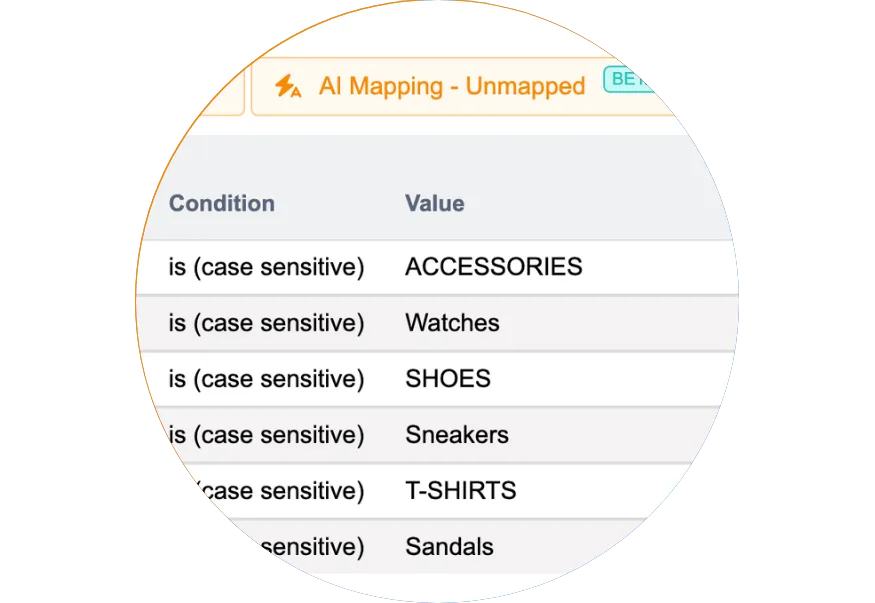Open the condition dropdown for the Sandals row
The width and height of the screenshot is (875, 603).
(300, 547)
